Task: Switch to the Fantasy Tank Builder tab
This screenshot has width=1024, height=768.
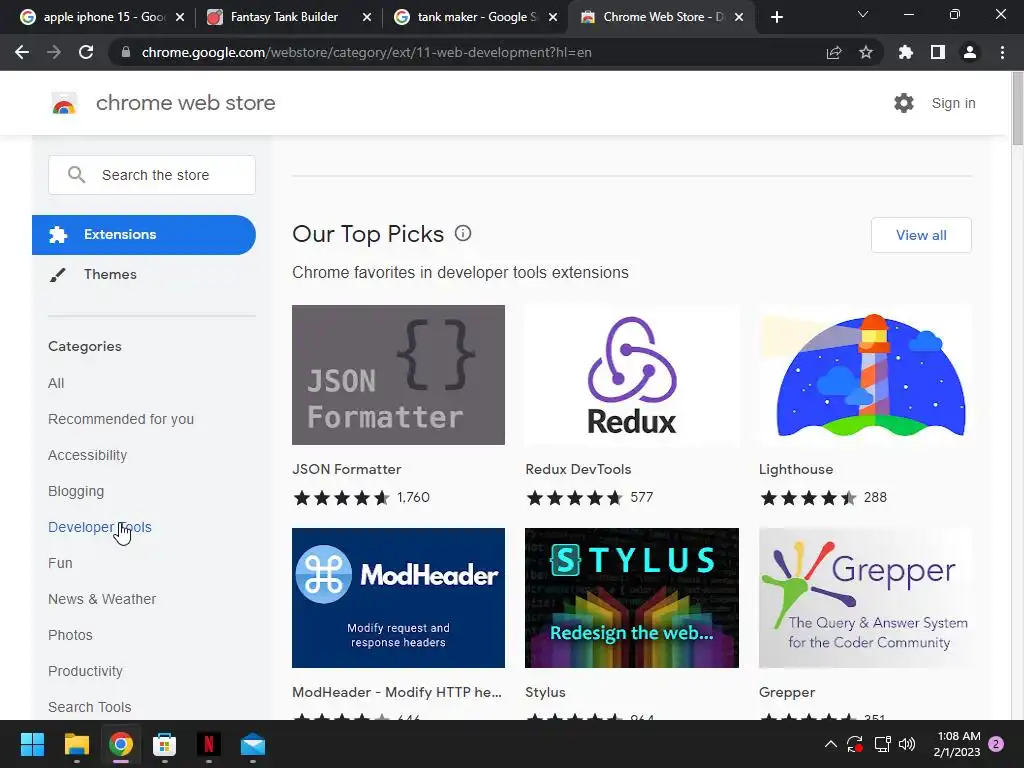Action: [284, 17]
